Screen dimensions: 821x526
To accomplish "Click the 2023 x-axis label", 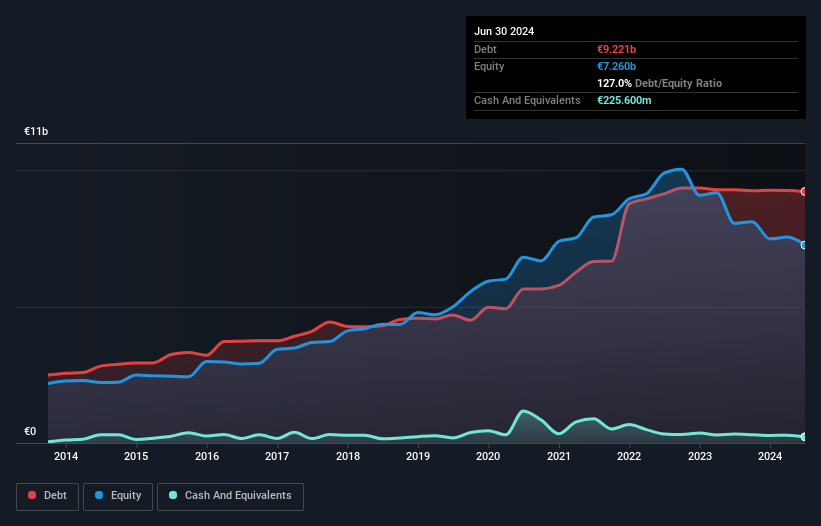I will pyautogui.click(x=700, y=456).
